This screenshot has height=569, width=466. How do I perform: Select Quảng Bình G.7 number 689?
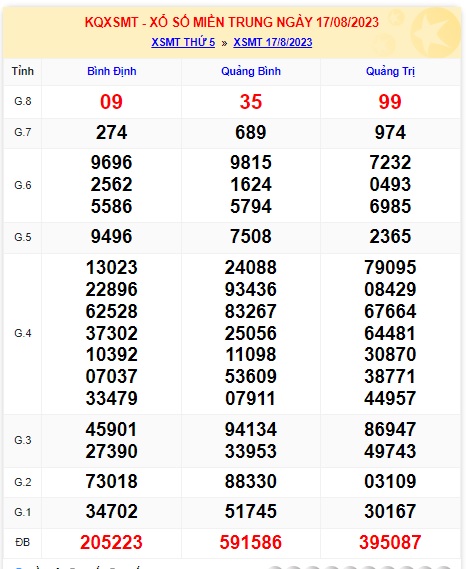[251, 132]
